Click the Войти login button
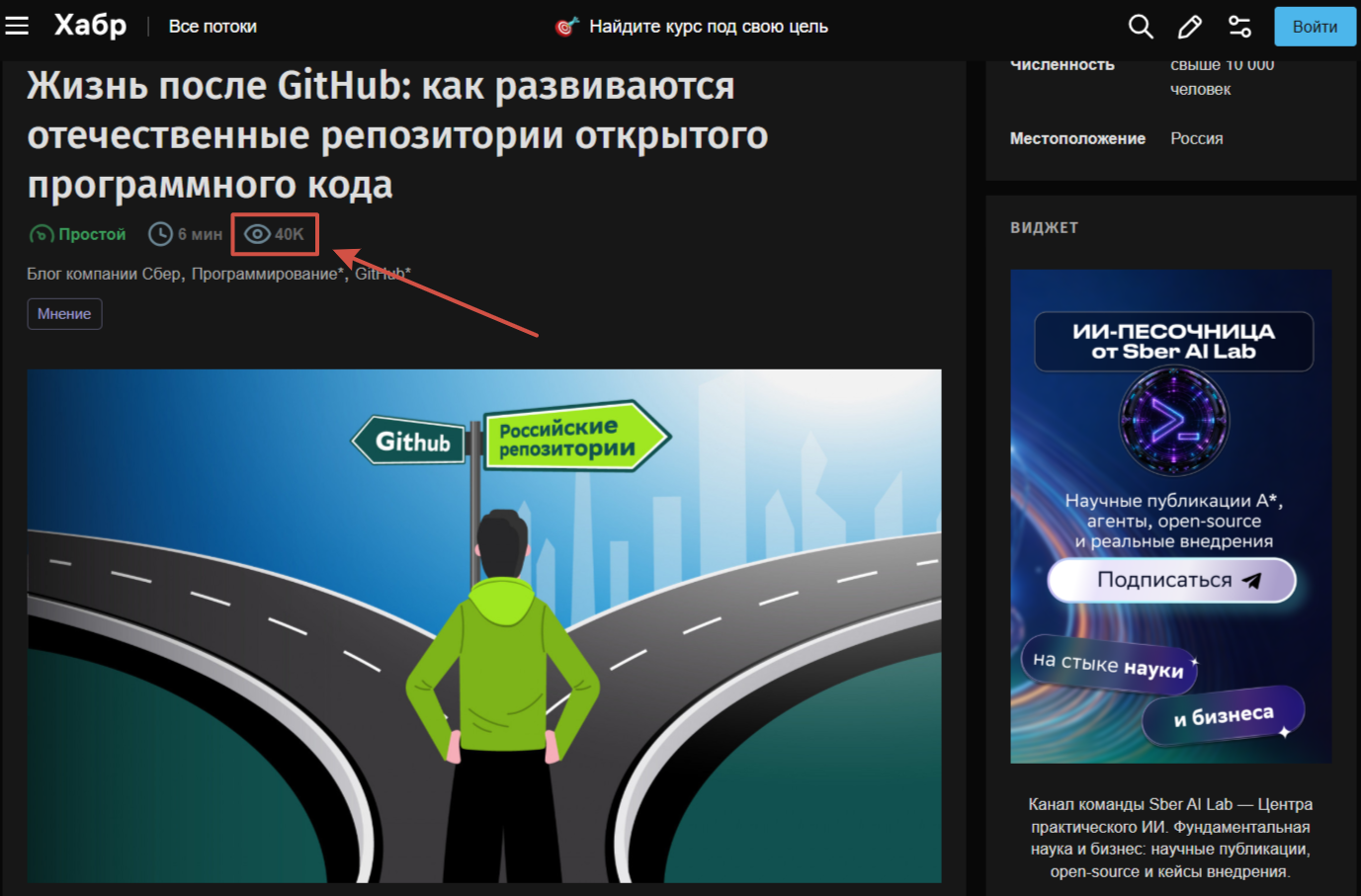Image resolution: width=1361 pixels, height=896 pixels. click(1315, 27)
